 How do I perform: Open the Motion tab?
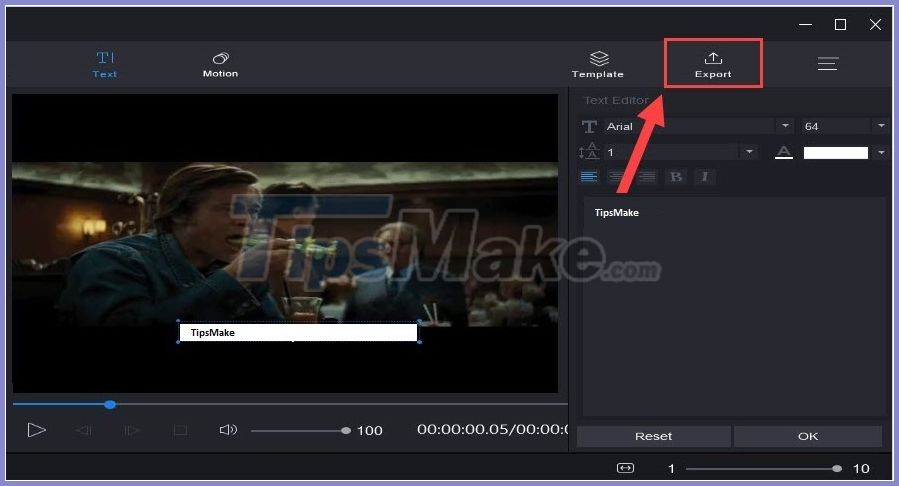pos(220,64)
